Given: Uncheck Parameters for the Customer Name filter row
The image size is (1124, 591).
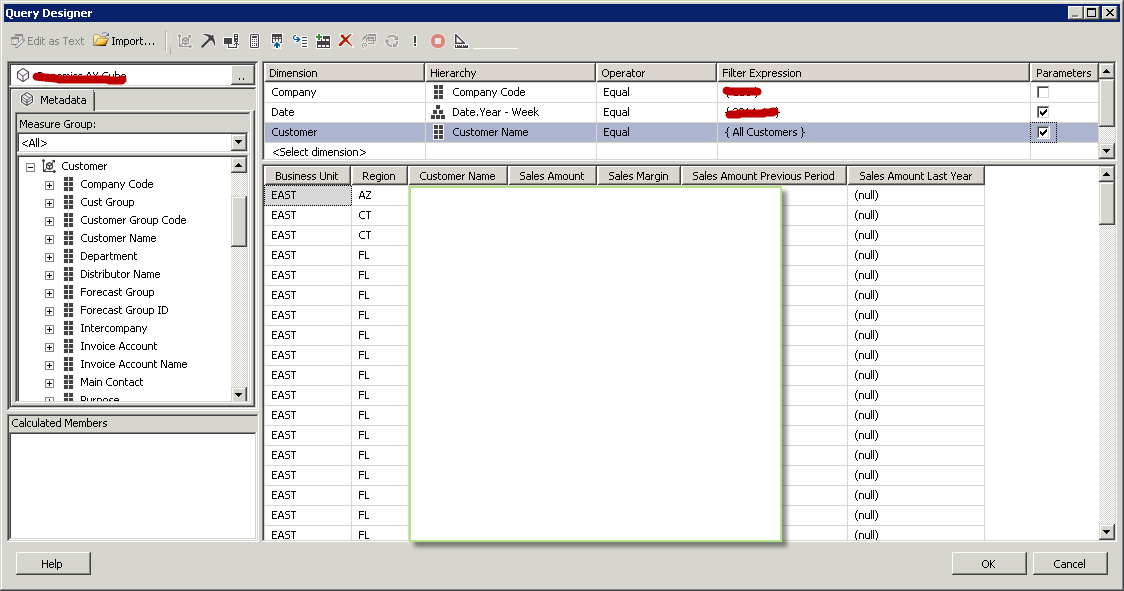Looking at the screenshot, I should click(x=1044, y=131).
